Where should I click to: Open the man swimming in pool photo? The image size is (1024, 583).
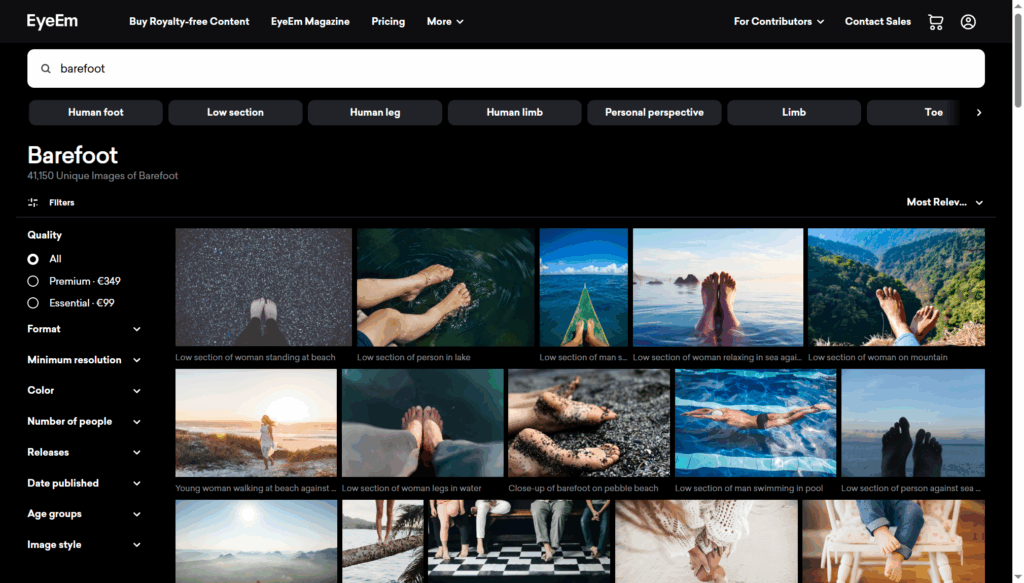(755, 423)
